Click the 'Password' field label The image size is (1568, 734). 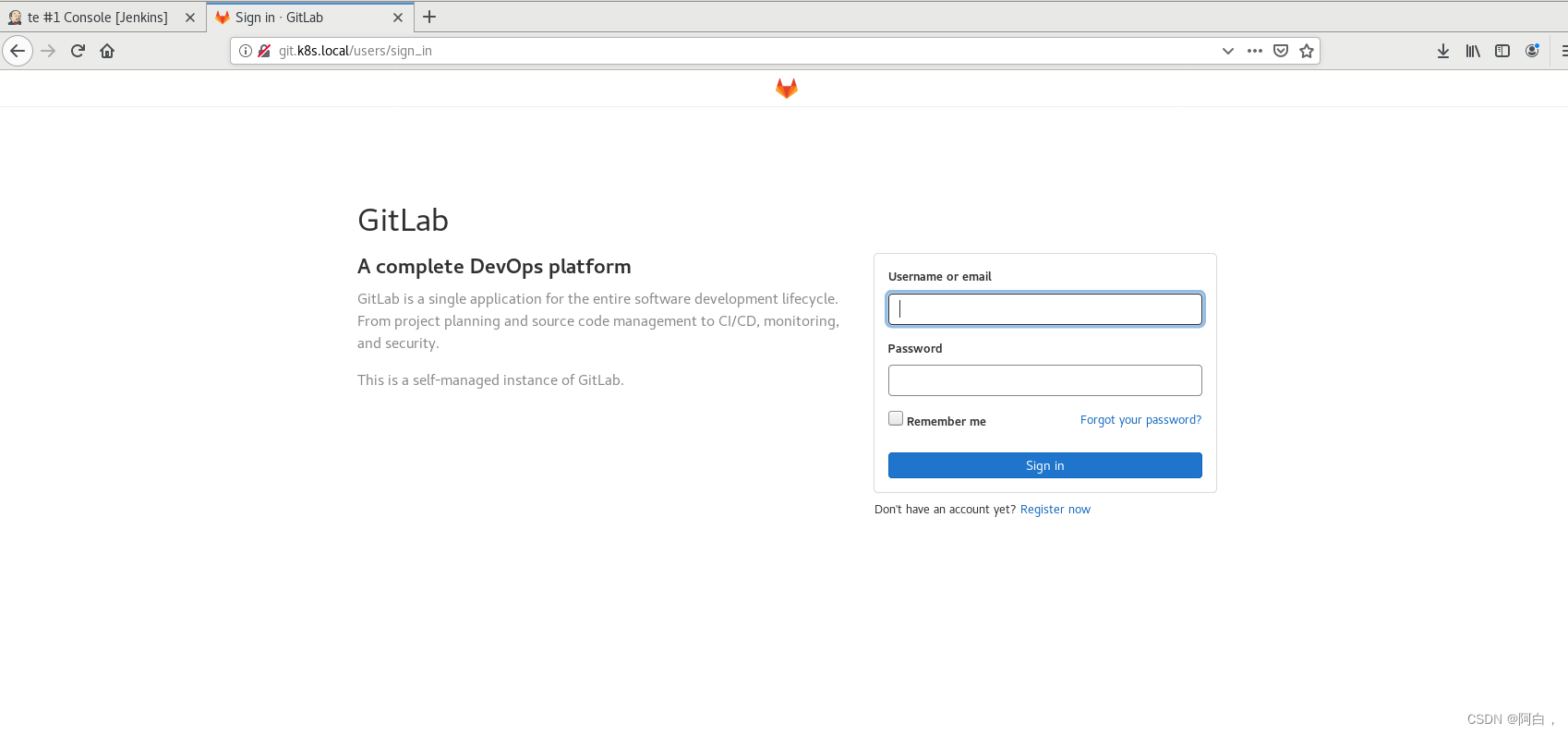click(915, 349)
